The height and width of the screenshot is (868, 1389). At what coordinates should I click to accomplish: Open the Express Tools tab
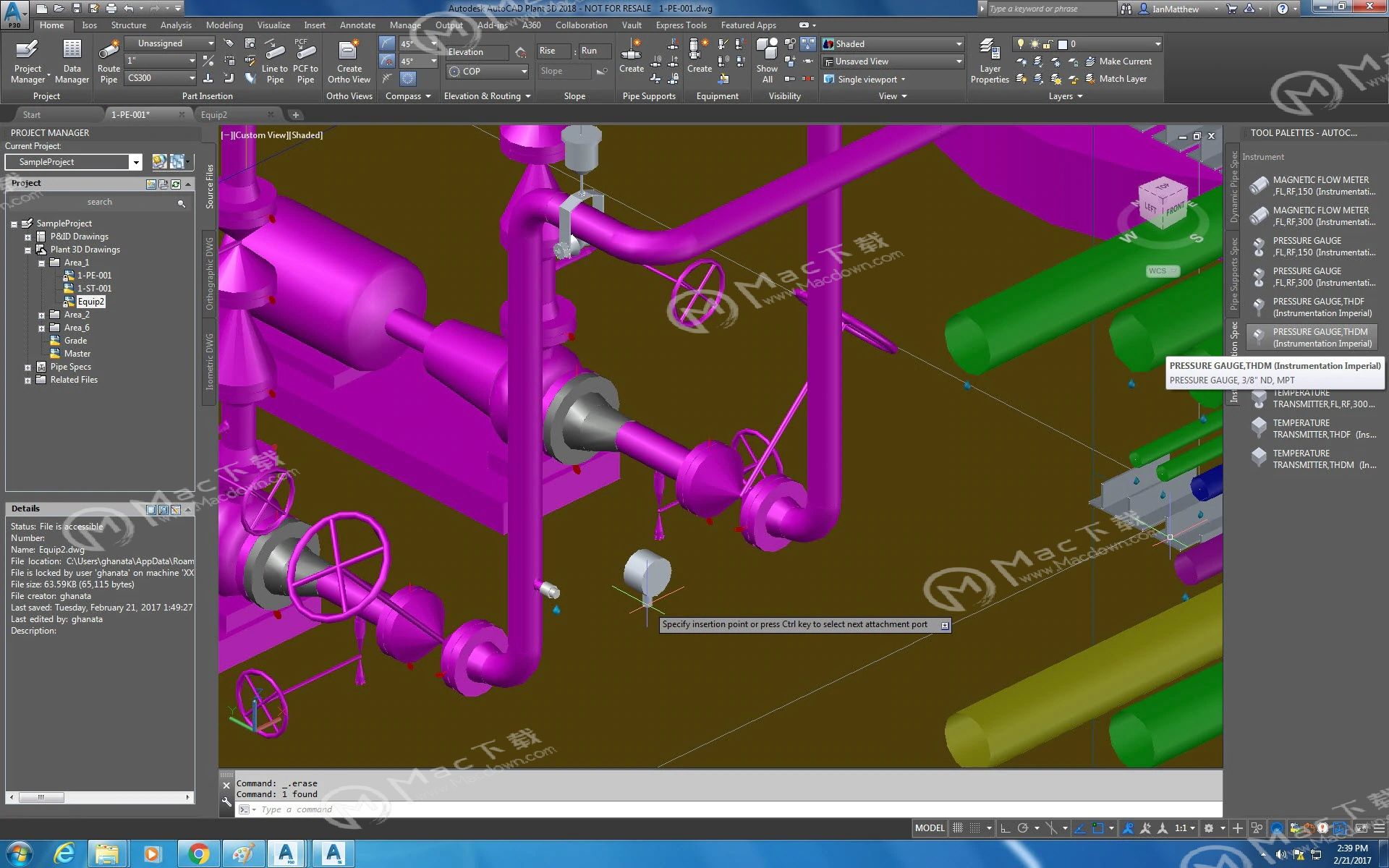[681, 25]
